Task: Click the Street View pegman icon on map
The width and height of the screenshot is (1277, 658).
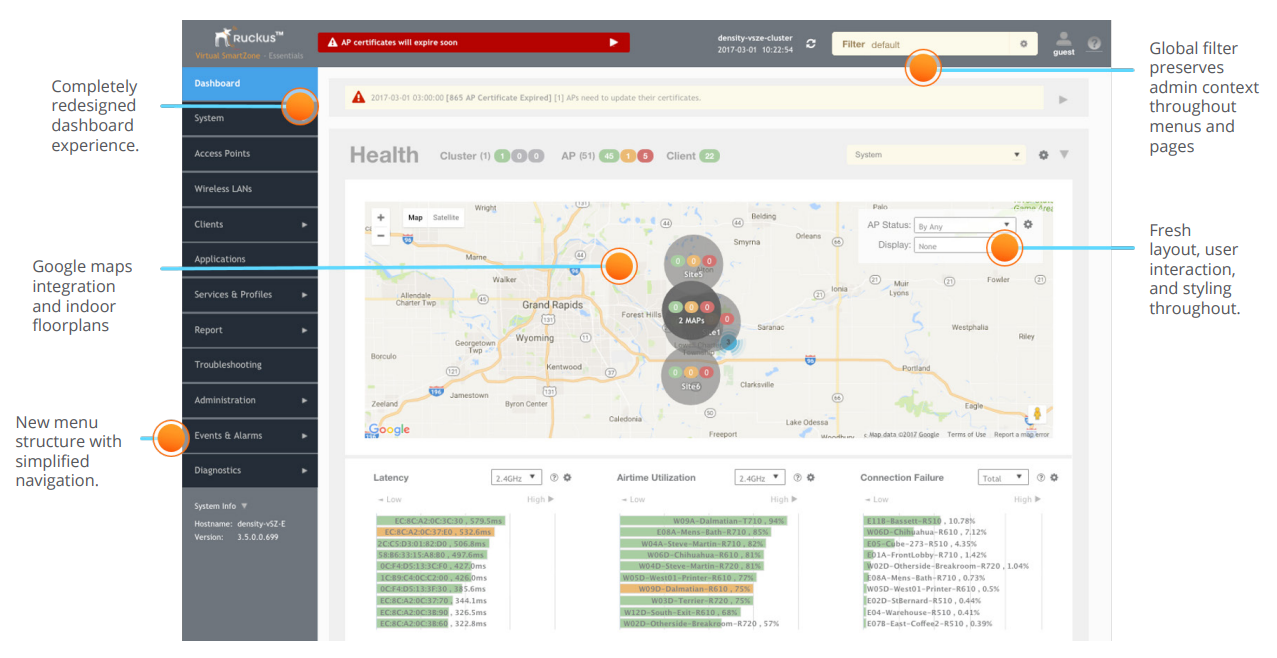Action: click(x=1037, y=414)
